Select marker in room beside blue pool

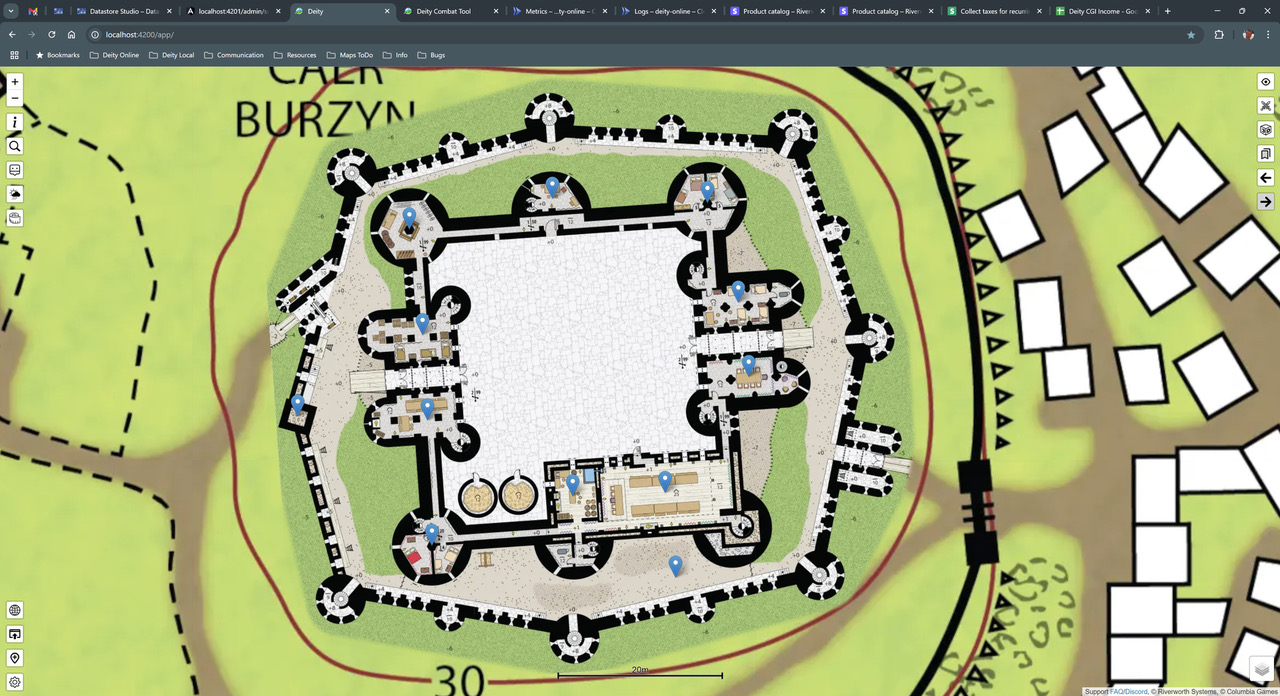[573, 484]
